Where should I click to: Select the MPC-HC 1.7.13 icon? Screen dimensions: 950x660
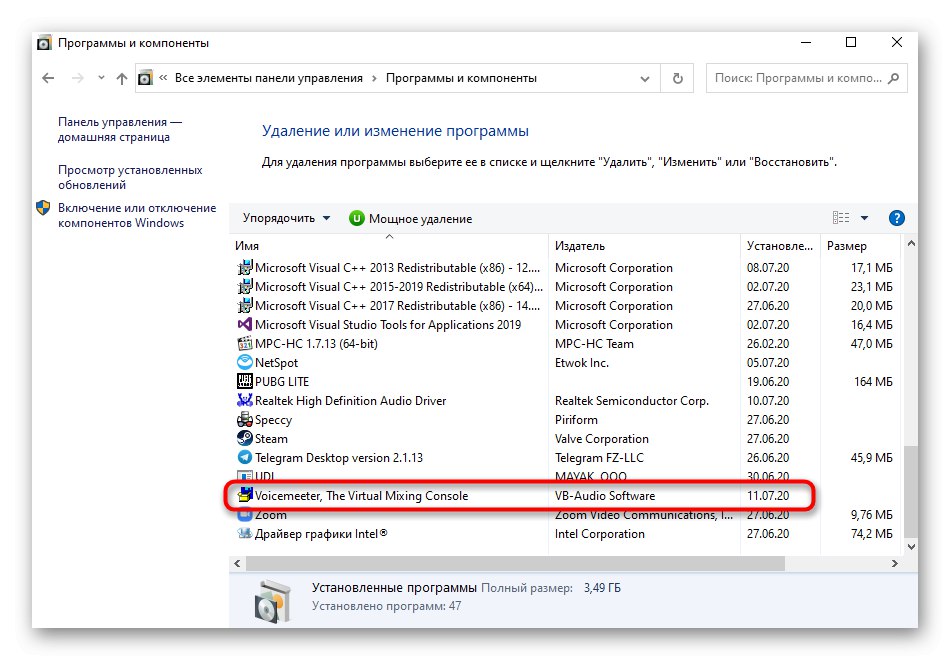pos(245,344)
